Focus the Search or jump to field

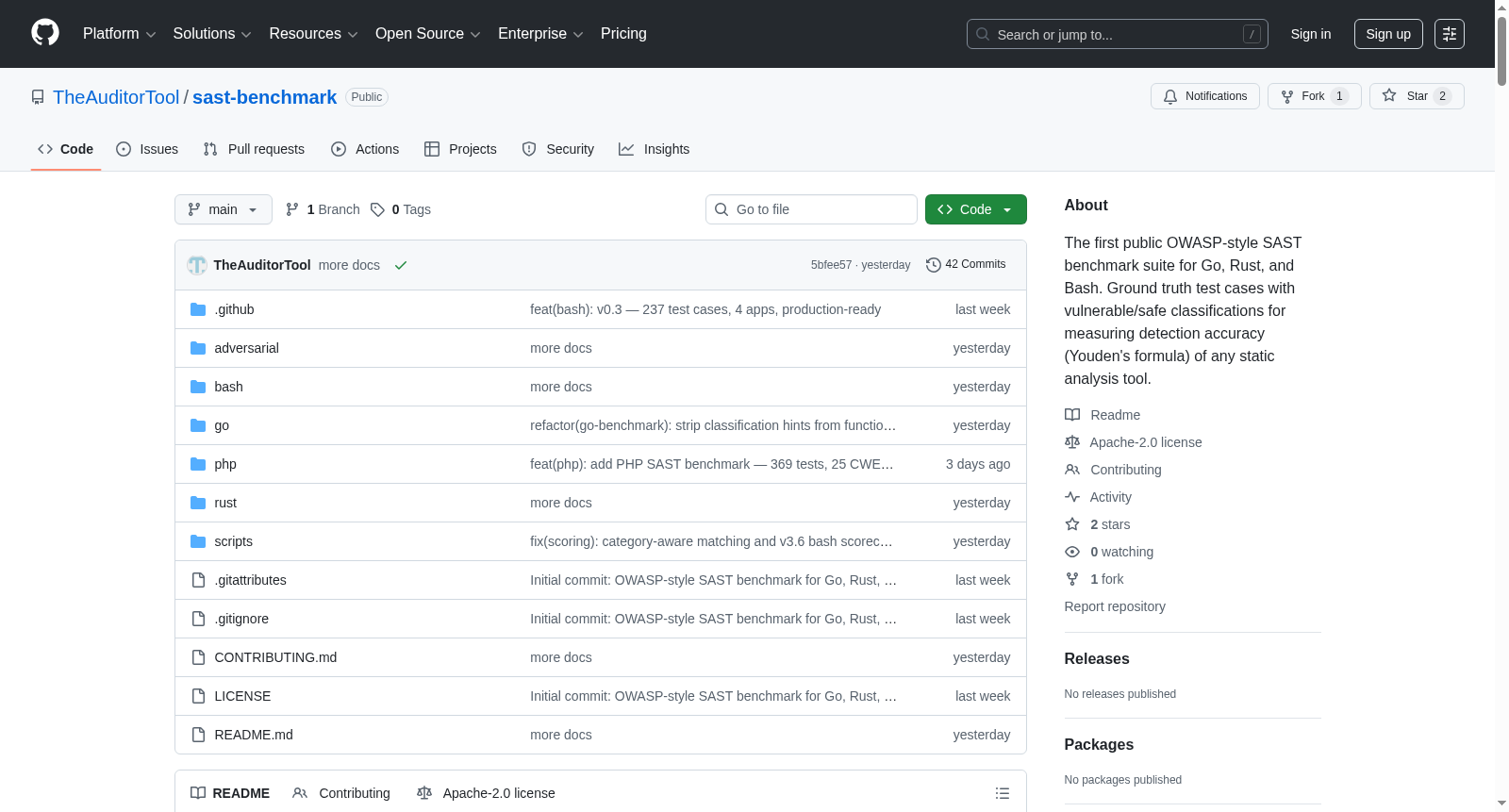(1118, 34)
